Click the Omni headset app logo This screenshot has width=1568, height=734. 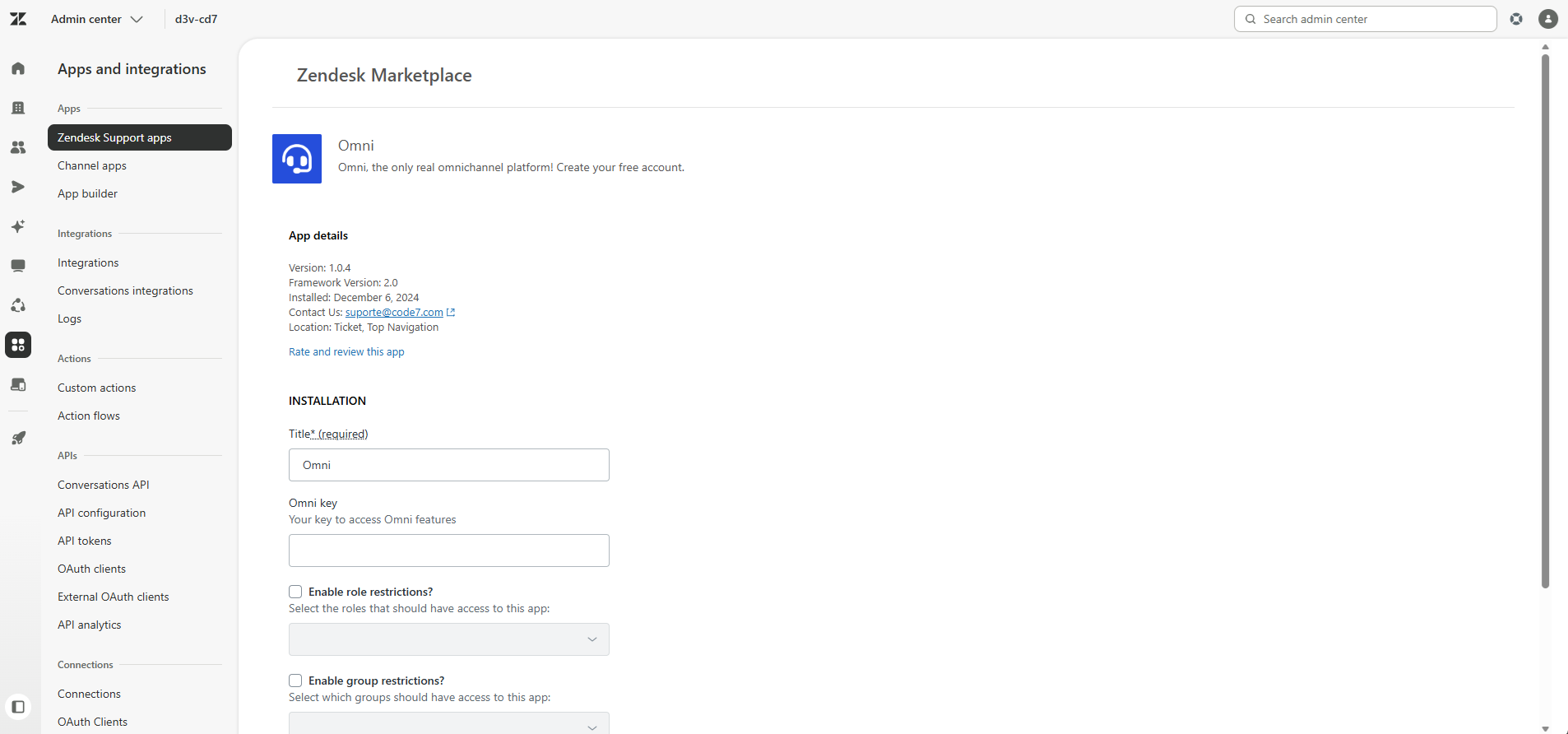pos(297,159)
